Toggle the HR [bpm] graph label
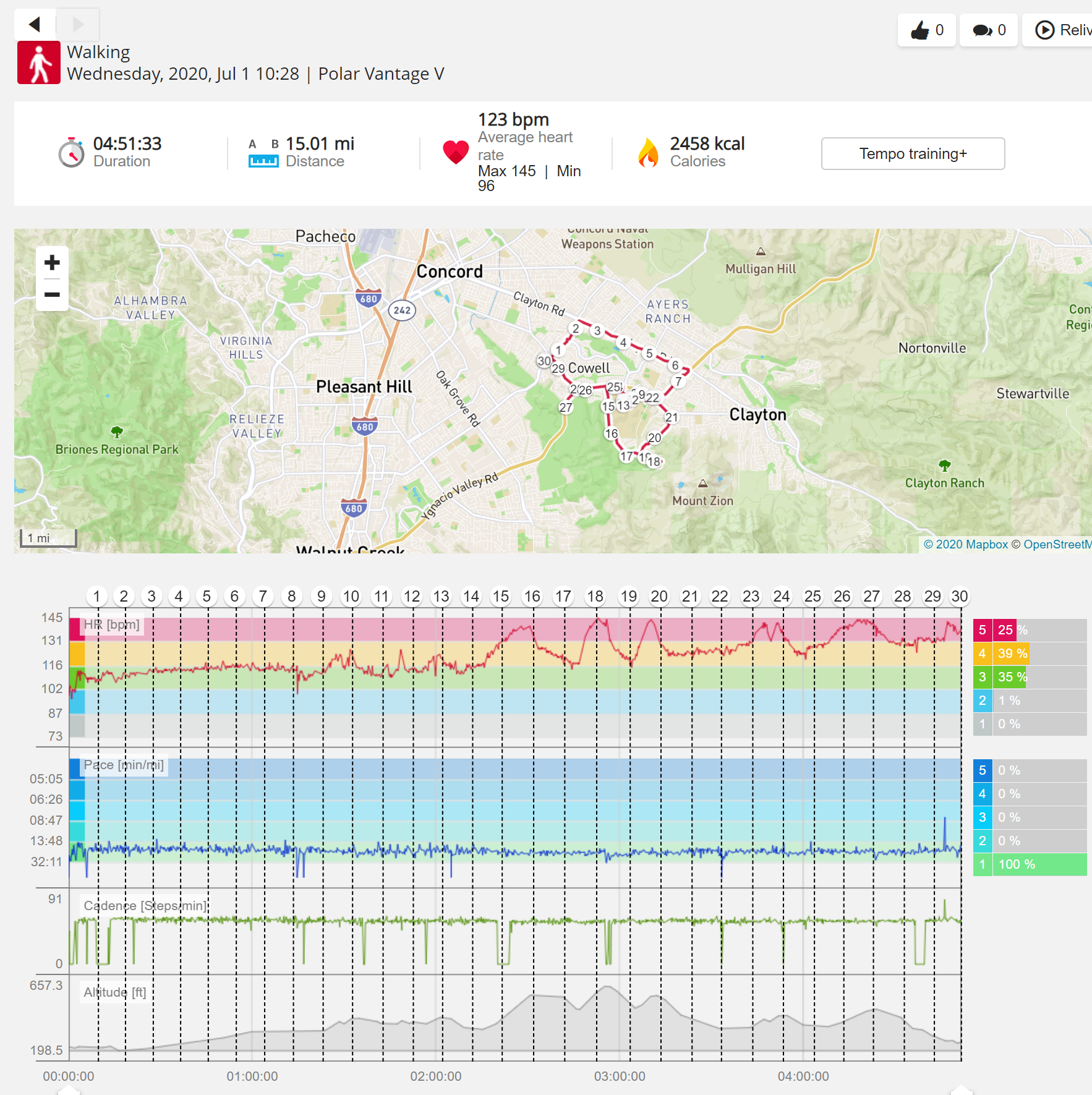The width and height of the screenshot is (1092, 1095). tap(111, 625)
